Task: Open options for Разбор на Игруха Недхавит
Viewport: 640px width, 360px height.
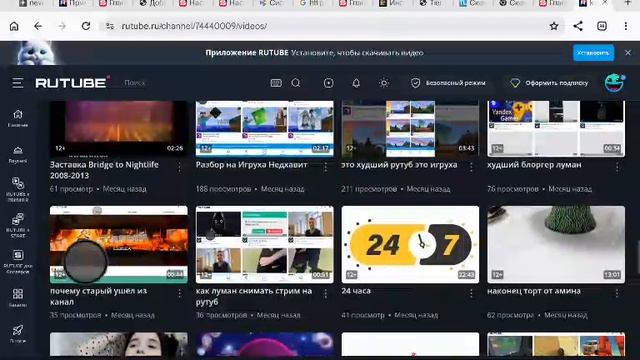Action: [325, 167]
